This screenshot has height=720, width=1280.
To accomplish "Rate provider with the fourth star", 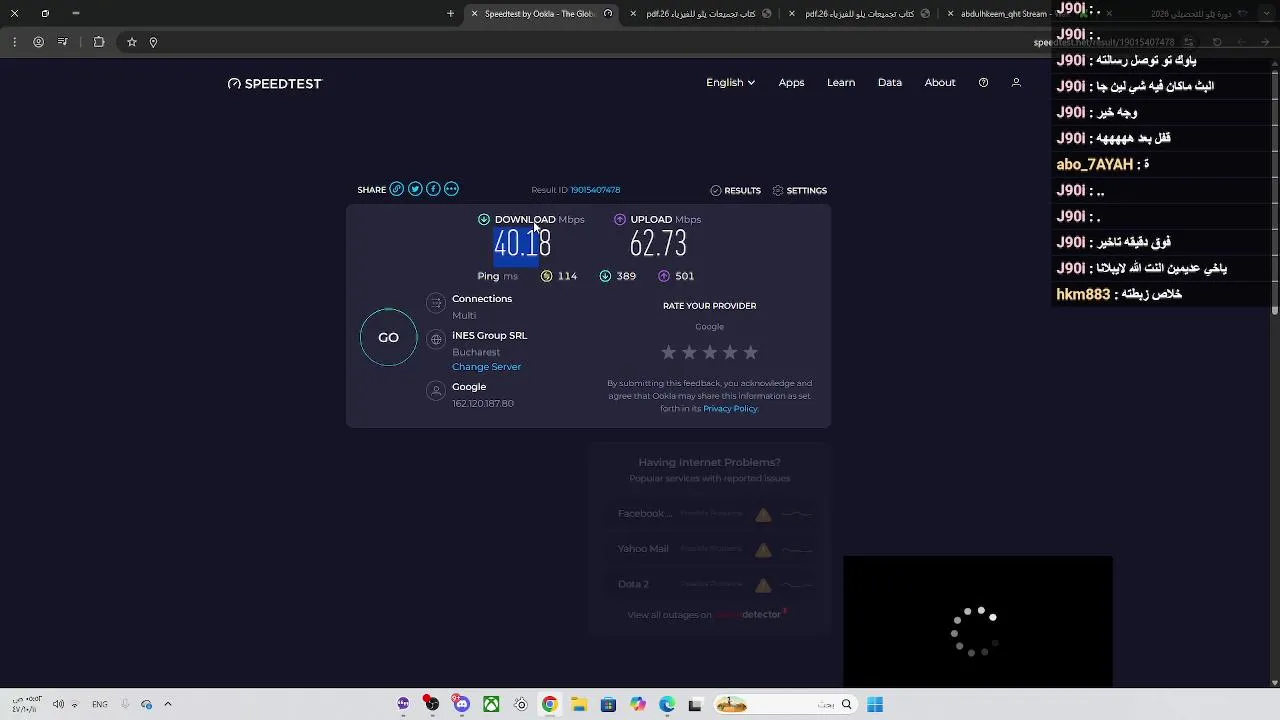I will point(730,352).
